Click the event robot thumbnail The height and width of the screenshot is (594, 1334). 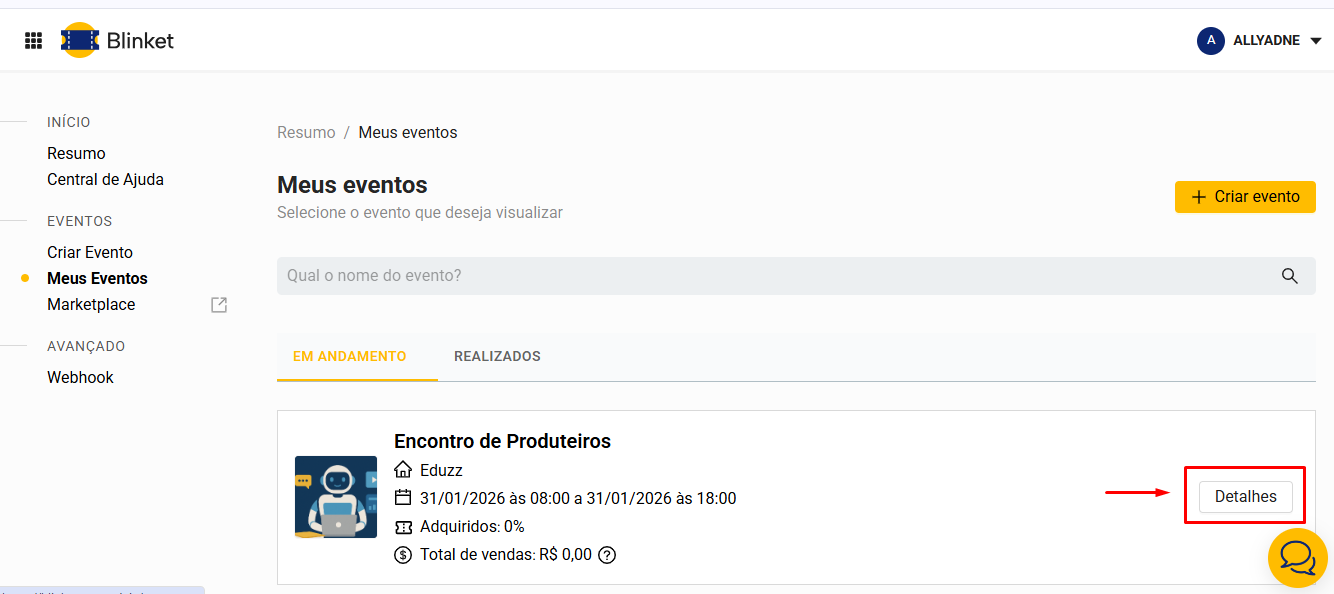pos(336,497)
